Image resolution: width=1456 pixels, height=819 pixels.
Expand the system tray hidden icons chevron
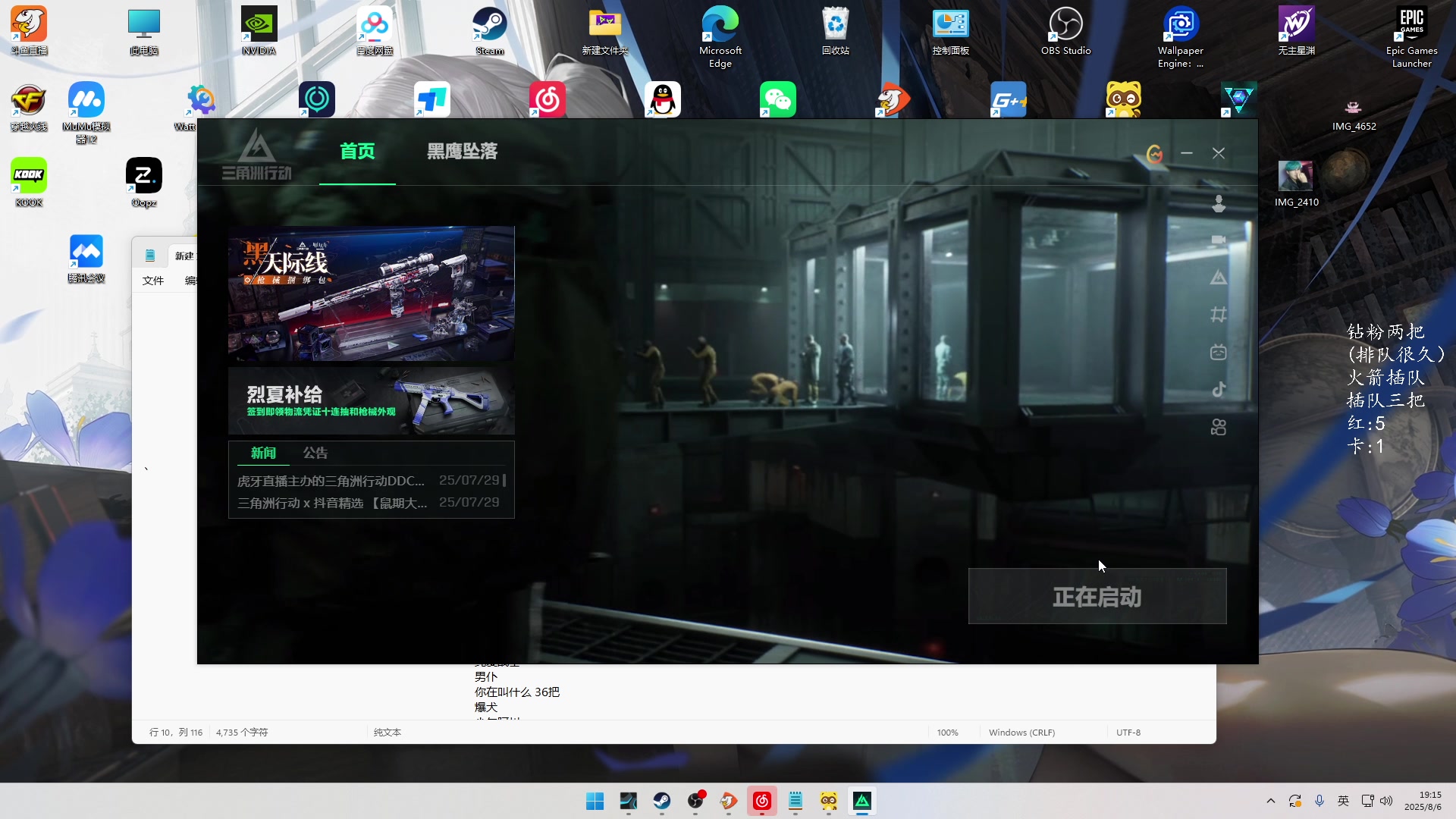(x=1271, y=801)
